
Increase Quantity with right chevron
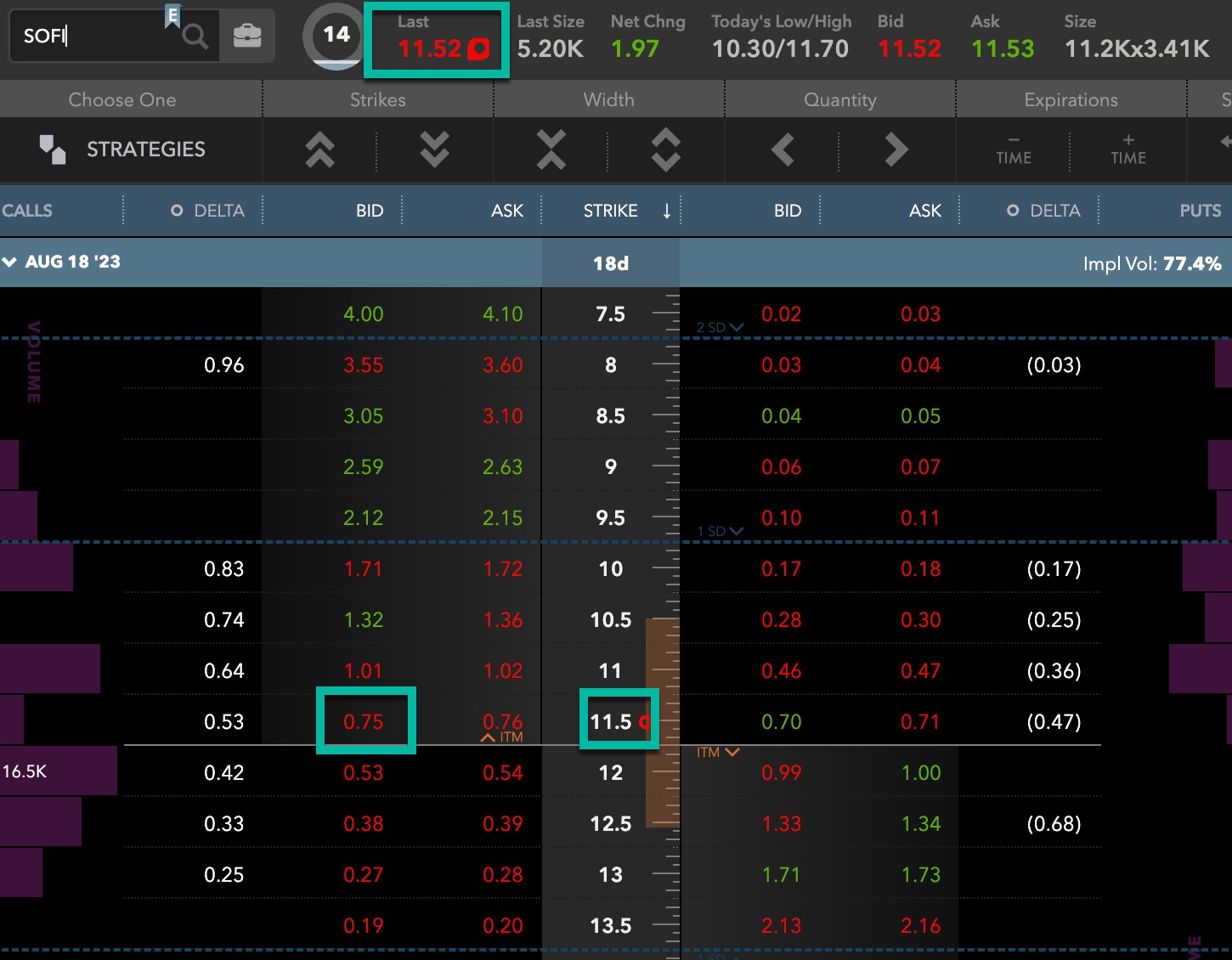tap(896, 150)
